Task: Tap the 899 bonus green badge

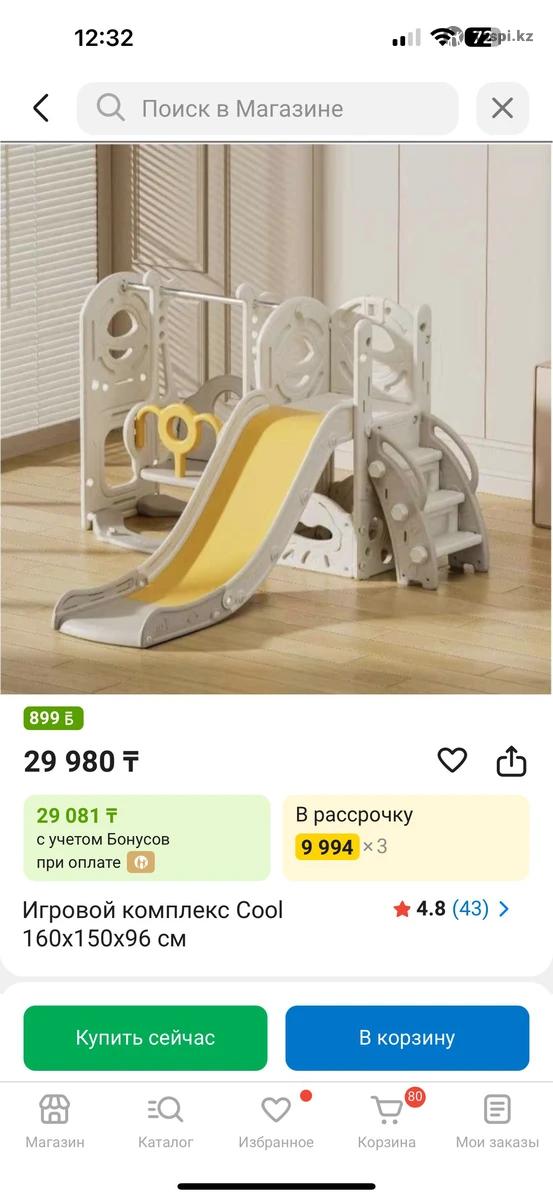Action: pos(54,718)
